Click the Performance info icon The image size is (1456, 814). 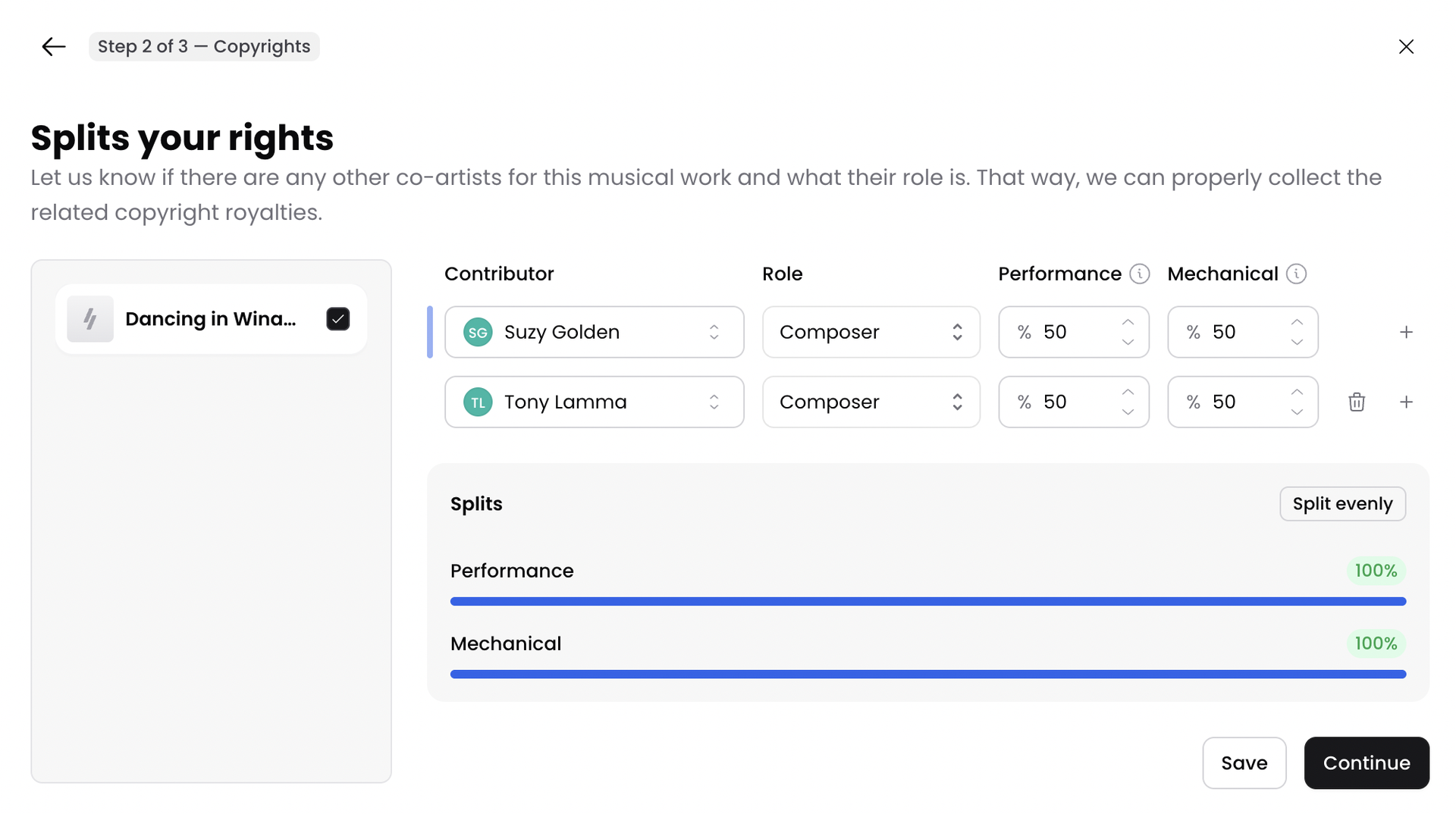pos(1139,274)
